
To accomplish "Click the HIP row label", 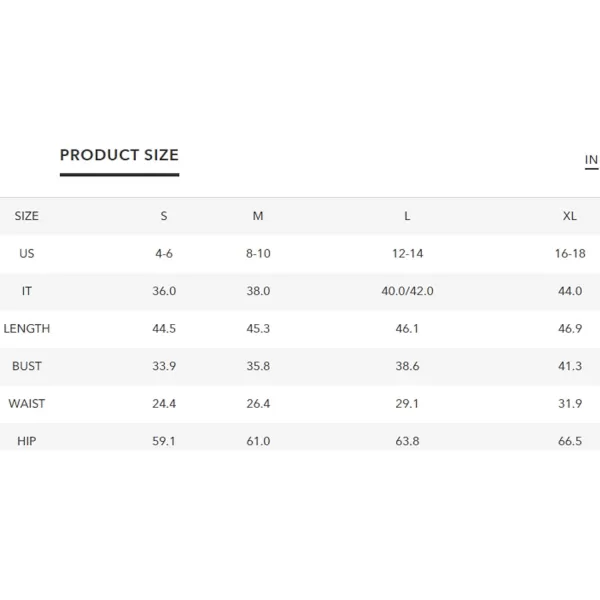I will click(26, 441).
